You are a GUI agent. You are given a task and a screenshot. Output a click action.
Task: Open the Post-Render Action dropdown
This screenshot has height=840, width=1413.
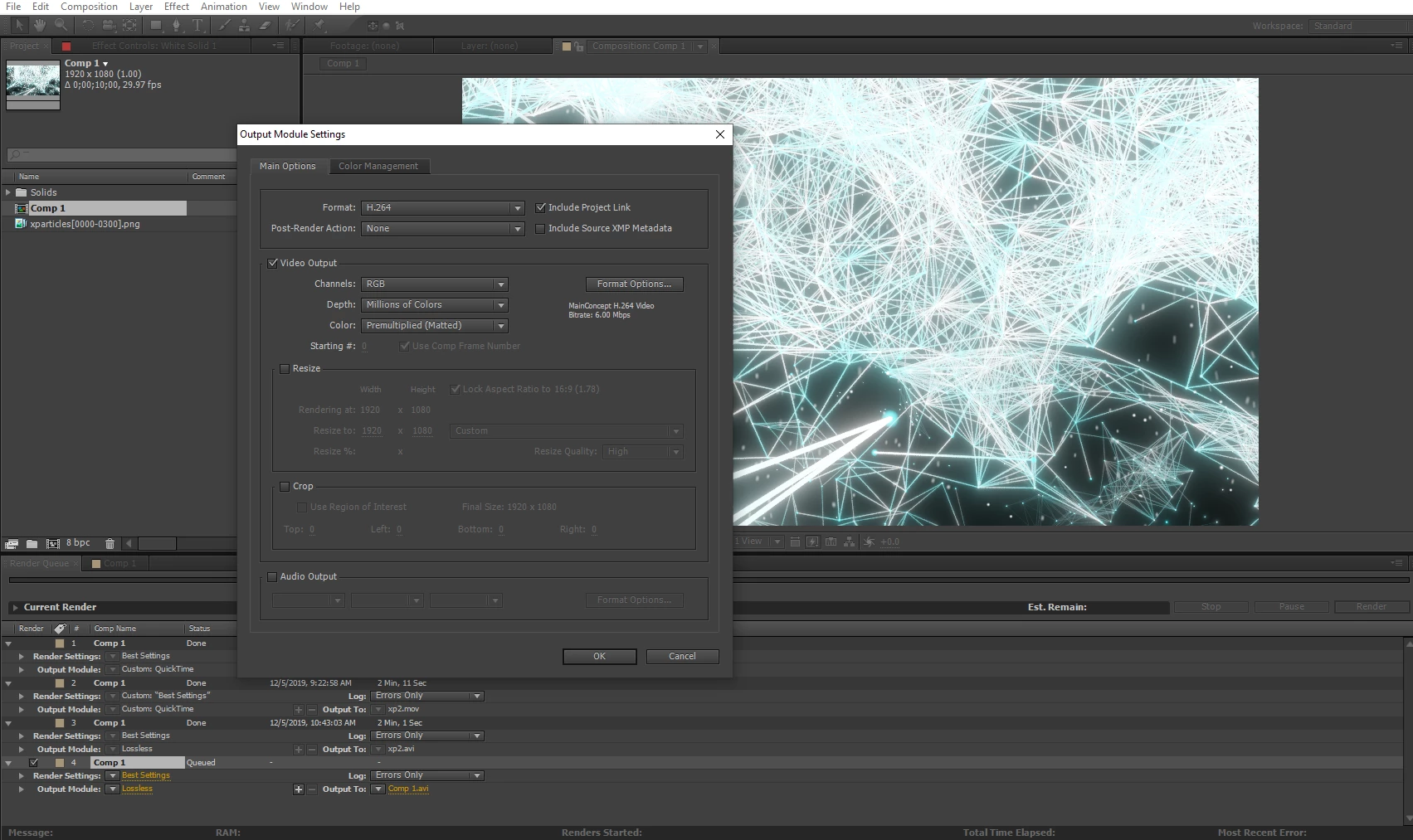[x=443, y=228]
